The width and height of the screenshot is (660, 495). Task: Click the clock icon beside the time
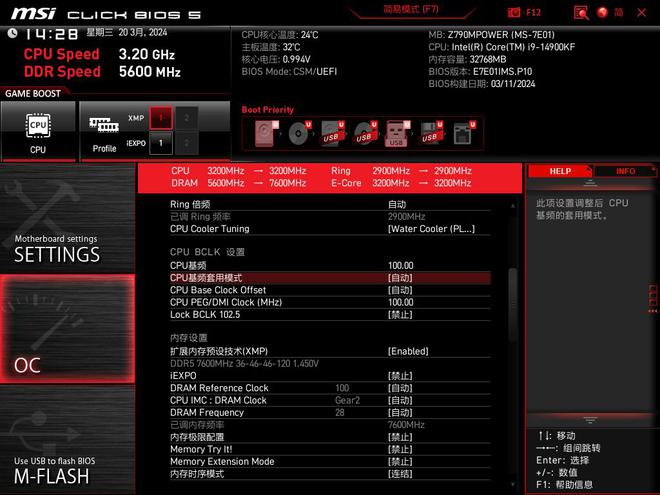pyautogui.click(x=12, y=33)
